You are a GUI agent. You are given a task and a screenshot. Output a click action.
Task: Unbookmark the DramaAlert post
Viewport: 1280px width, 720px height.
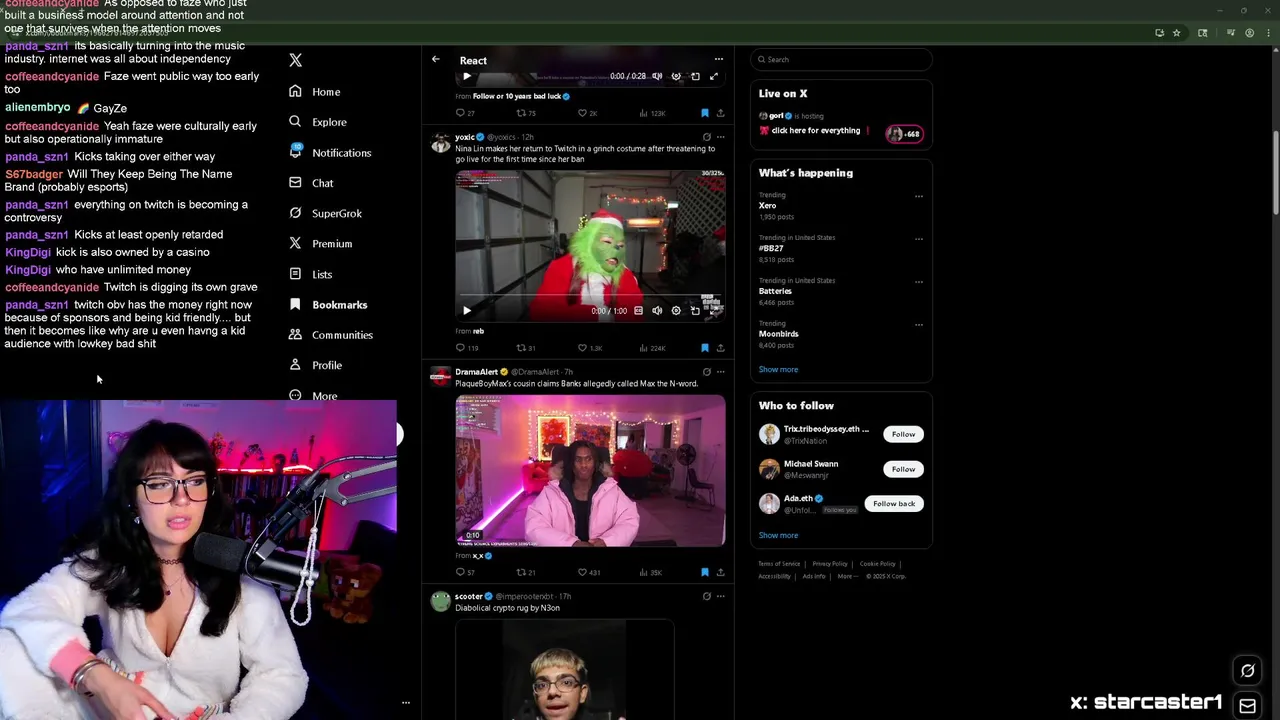(x=704, y=572)
